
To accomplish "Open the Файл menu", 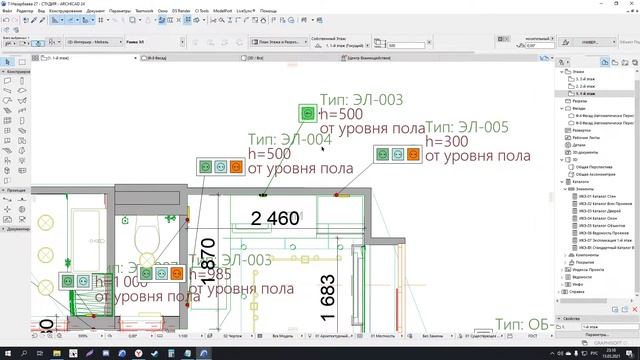I will click(x=7, y=11).
